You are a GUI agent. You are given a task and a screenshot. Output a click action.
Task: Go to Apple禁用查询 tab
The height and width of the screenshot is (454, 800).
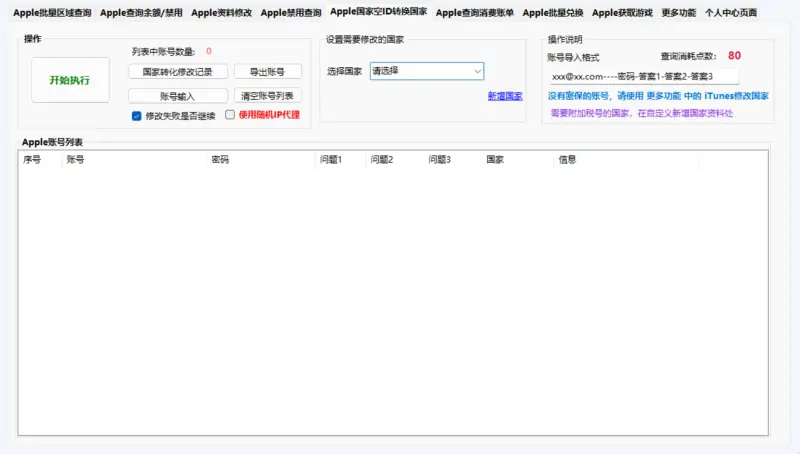tap(291, 13)
